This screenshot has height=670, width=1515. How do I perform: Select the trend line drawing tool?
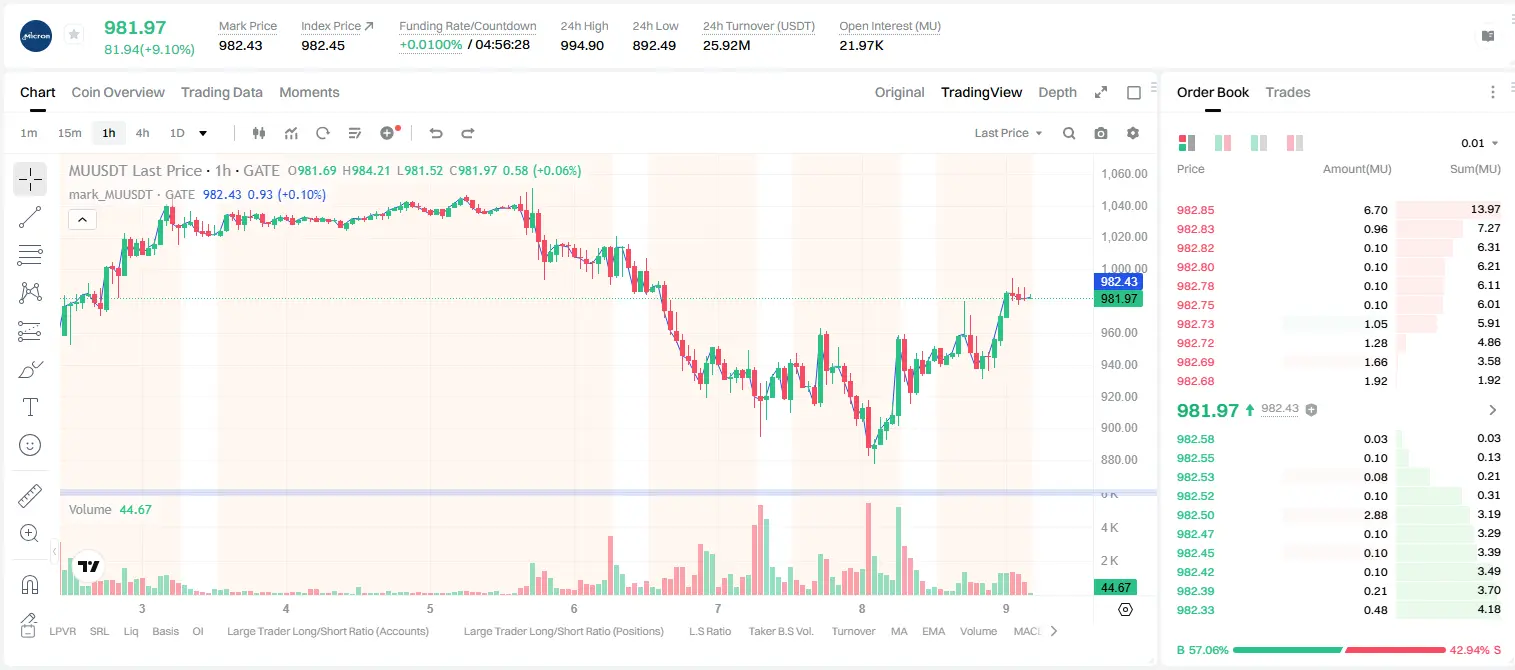click(x=30, y=217)
